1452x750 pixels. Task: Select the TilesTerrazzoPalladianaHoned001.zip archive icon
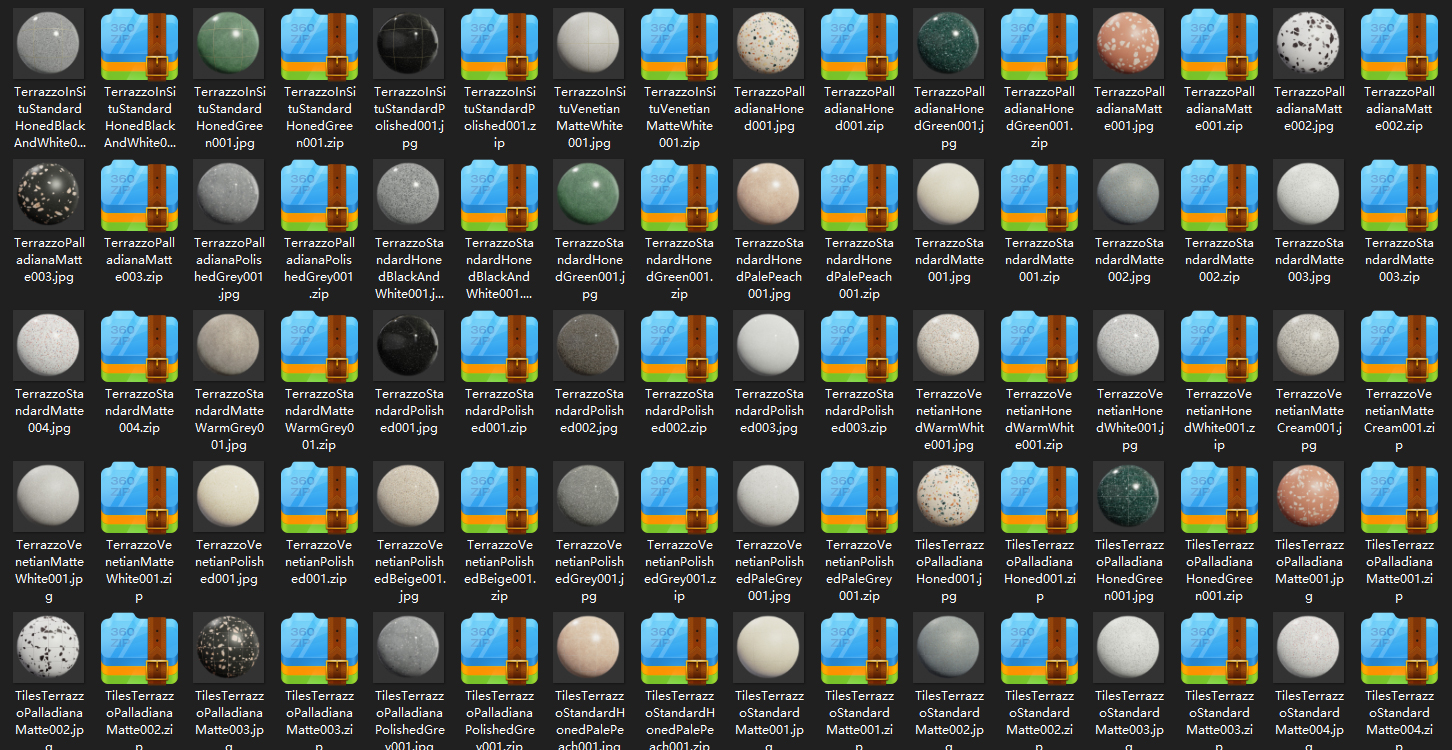[1040, 497]
